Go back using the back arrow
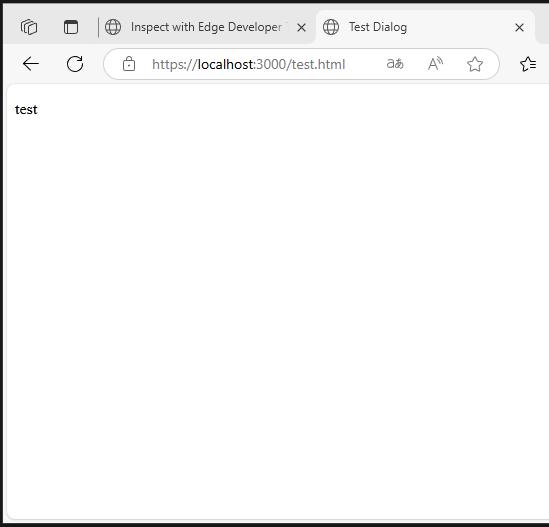 [31, 64]
